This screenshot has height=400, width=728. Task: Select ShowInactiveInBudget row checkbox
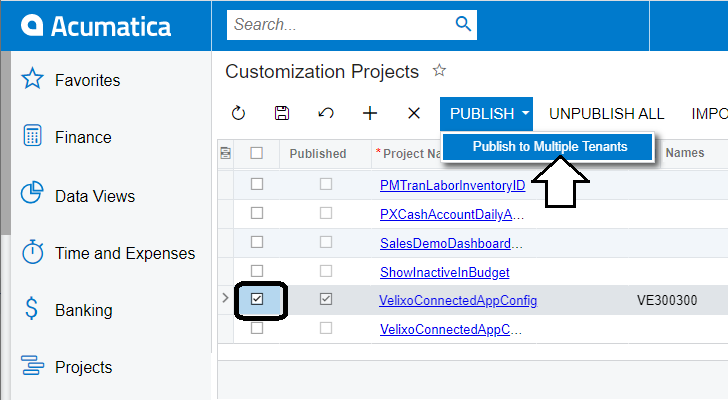pos(257,271)
